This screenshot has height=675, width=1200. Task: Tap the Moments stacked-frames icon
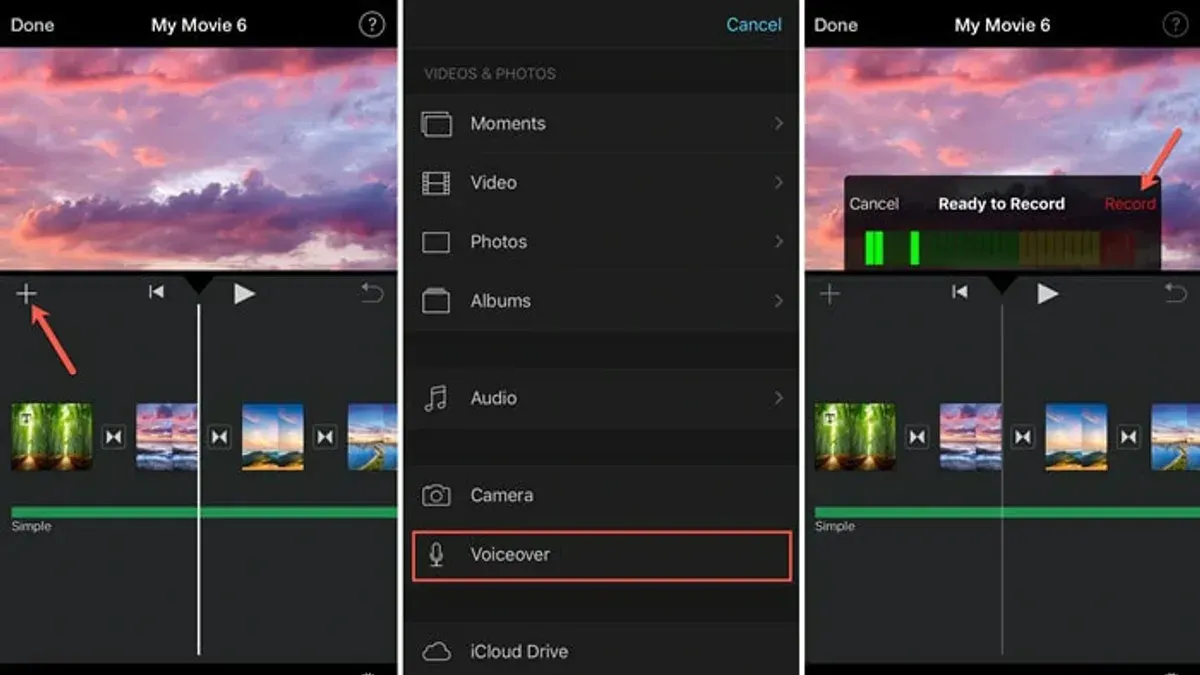click(x=436, y=124)
